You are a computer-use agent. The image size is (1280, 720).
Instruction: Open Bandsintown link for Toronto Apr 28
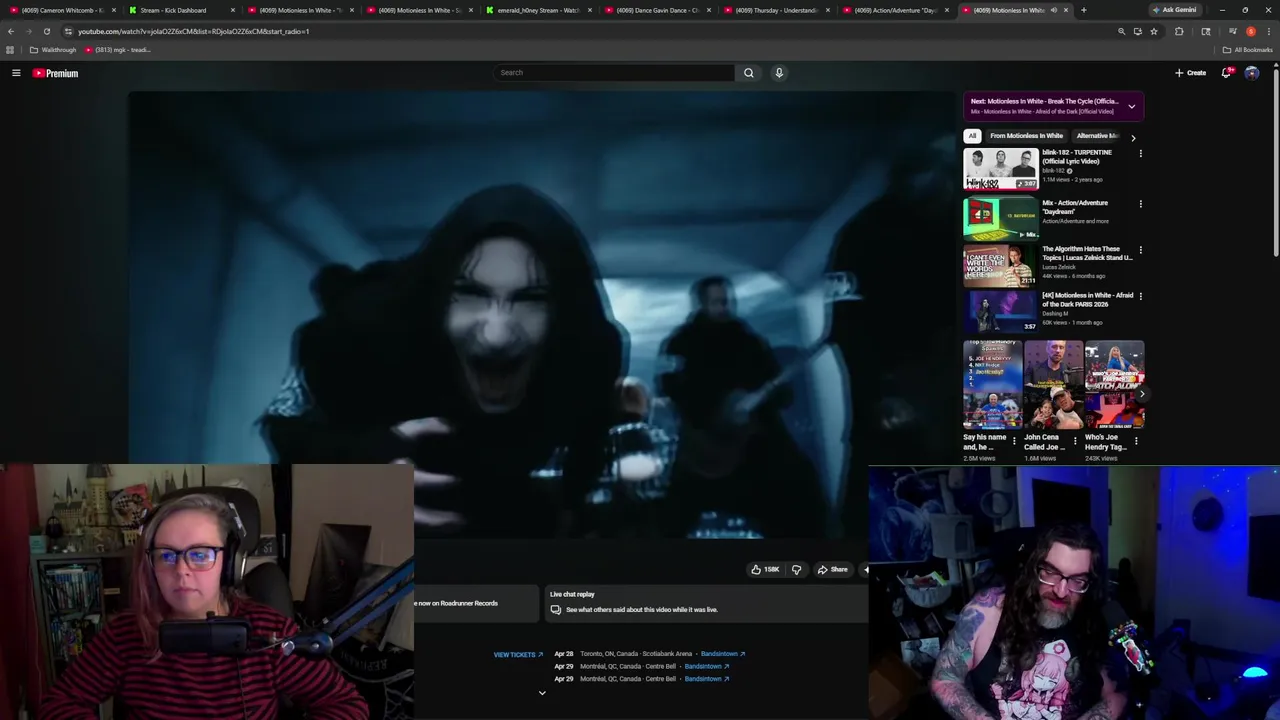click(x=722, y=654)
